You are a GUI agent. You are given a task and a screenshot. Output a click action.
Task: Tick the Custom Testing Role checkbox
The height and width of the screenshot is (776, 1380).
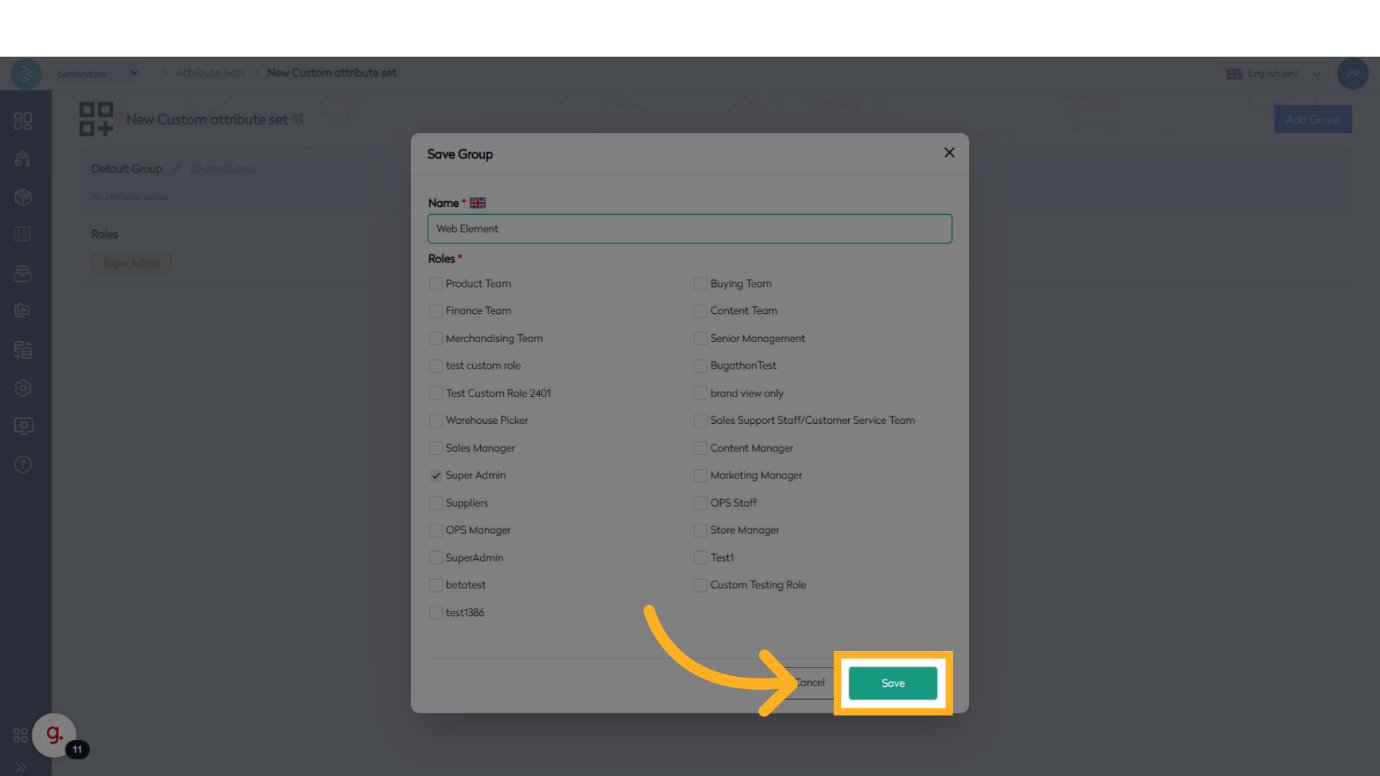[x=701, y=585]
